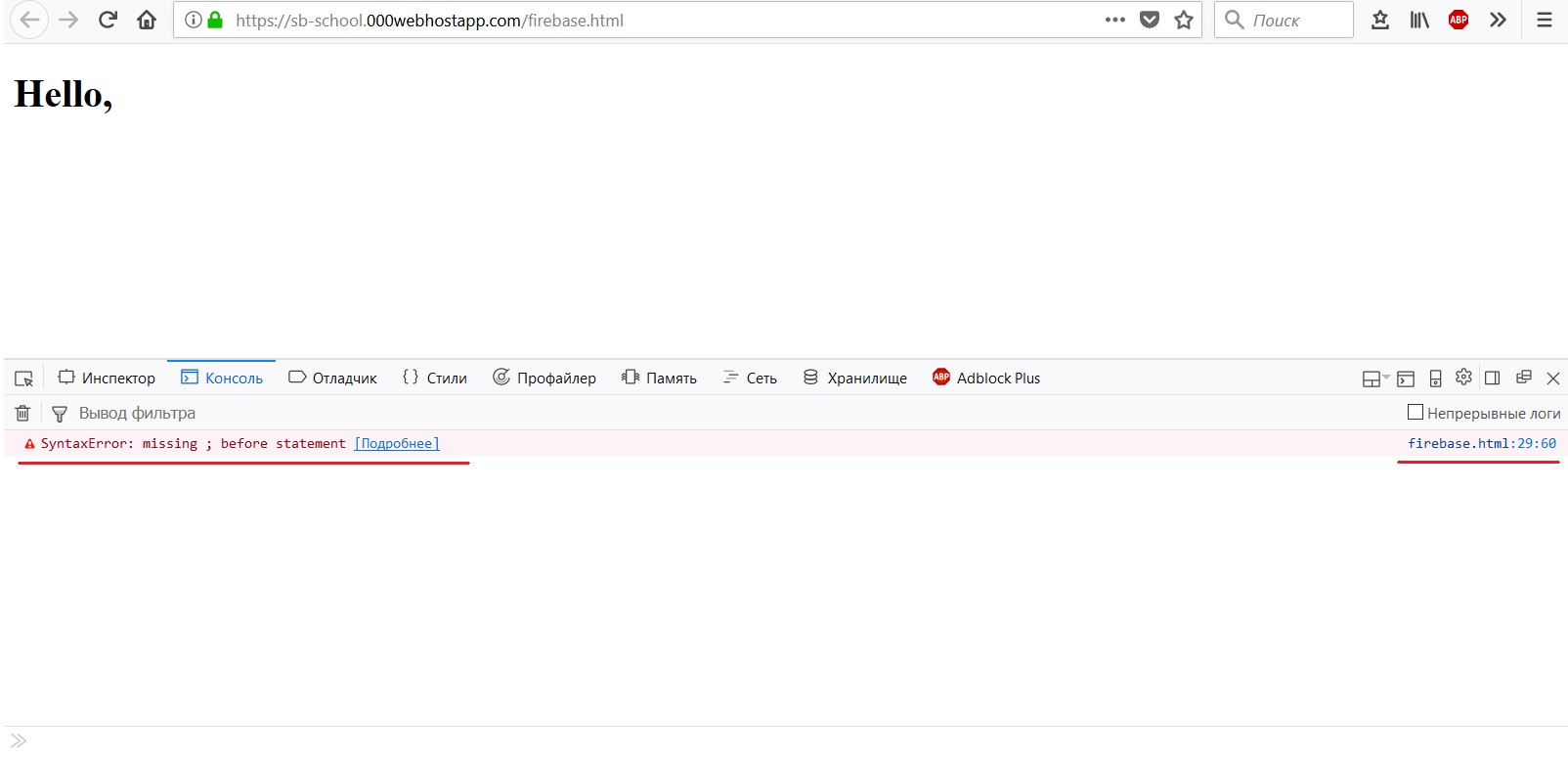The width and height of the screenshot is (1568, 758).
Task: Detach developer tools into separate window
Action: click(1523, 378)
